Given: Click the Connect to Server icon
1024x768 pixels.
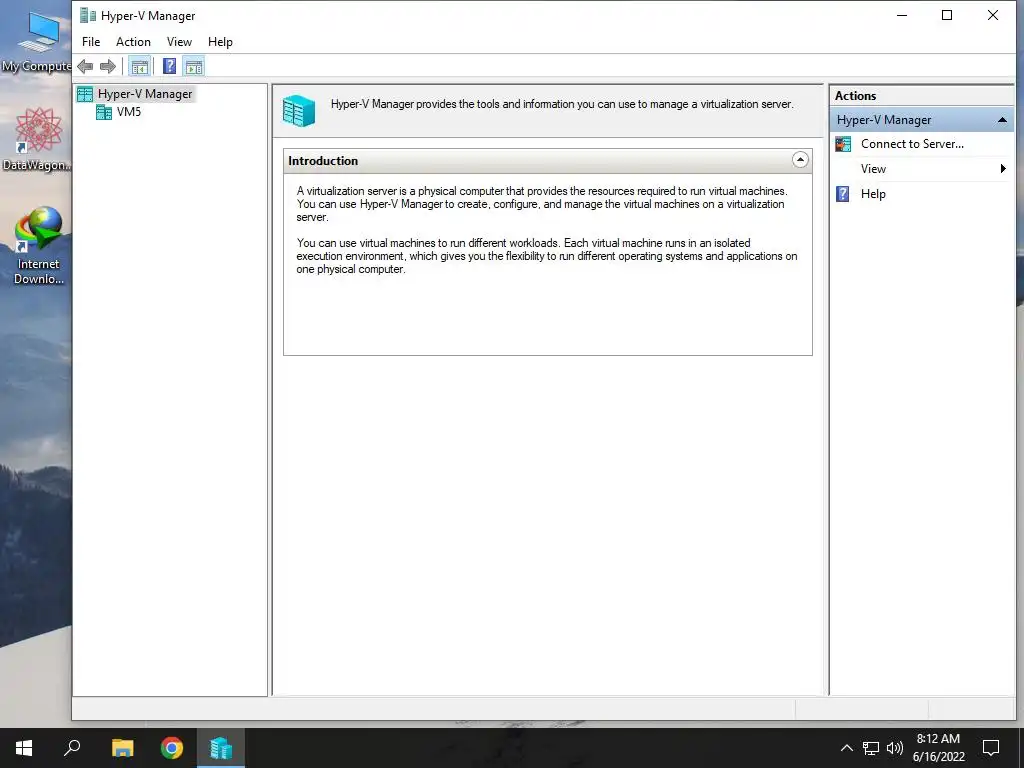Looking at the screenshot, I should click(843, 144).
